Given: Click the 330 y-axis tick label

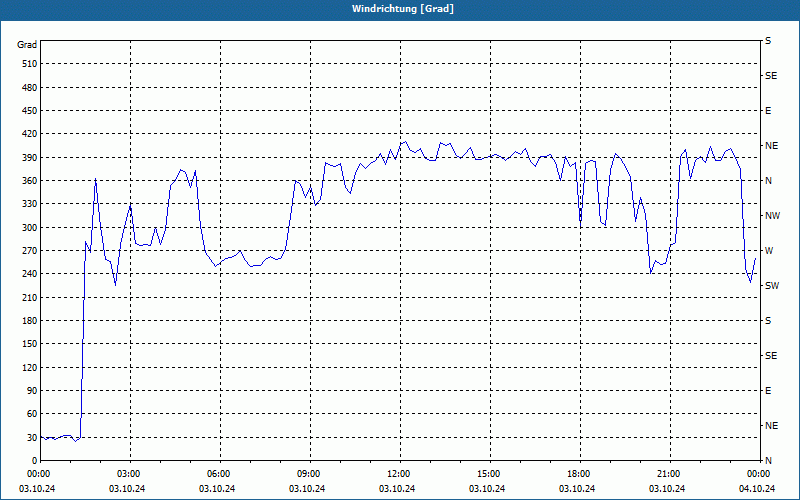Looking at the screenshot, I should click(30, 204).
